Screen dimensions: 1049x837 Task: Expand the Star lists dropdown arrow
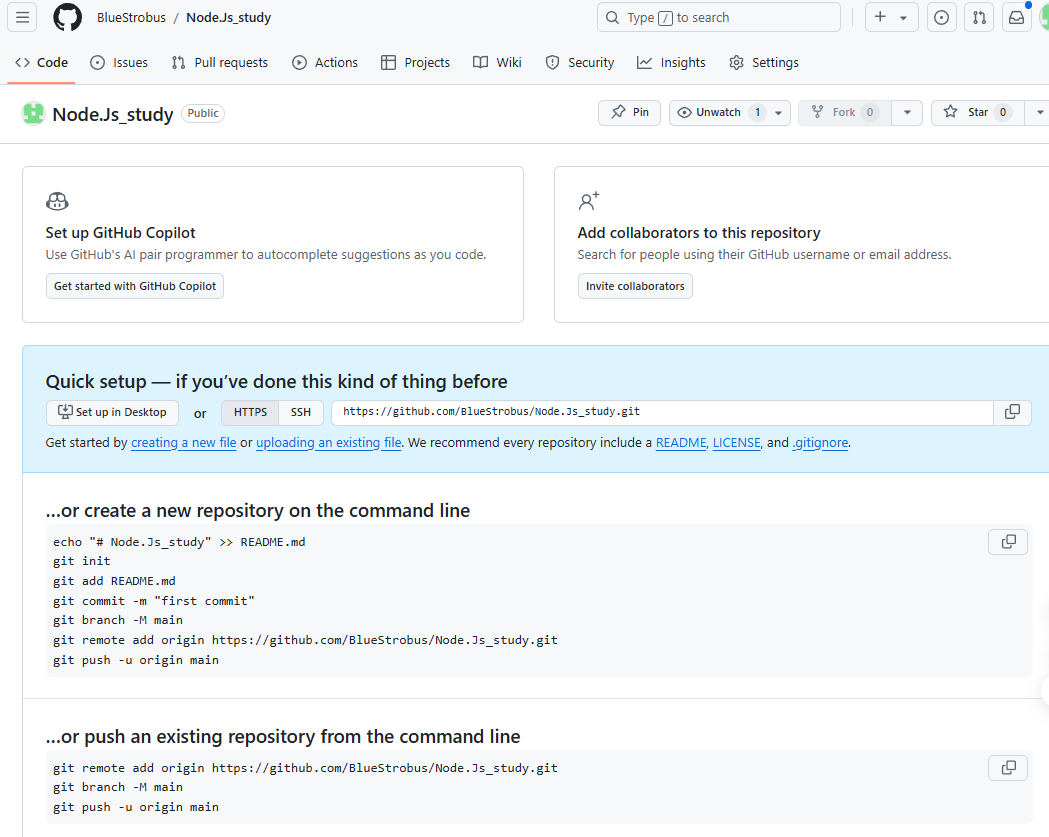1039,112
